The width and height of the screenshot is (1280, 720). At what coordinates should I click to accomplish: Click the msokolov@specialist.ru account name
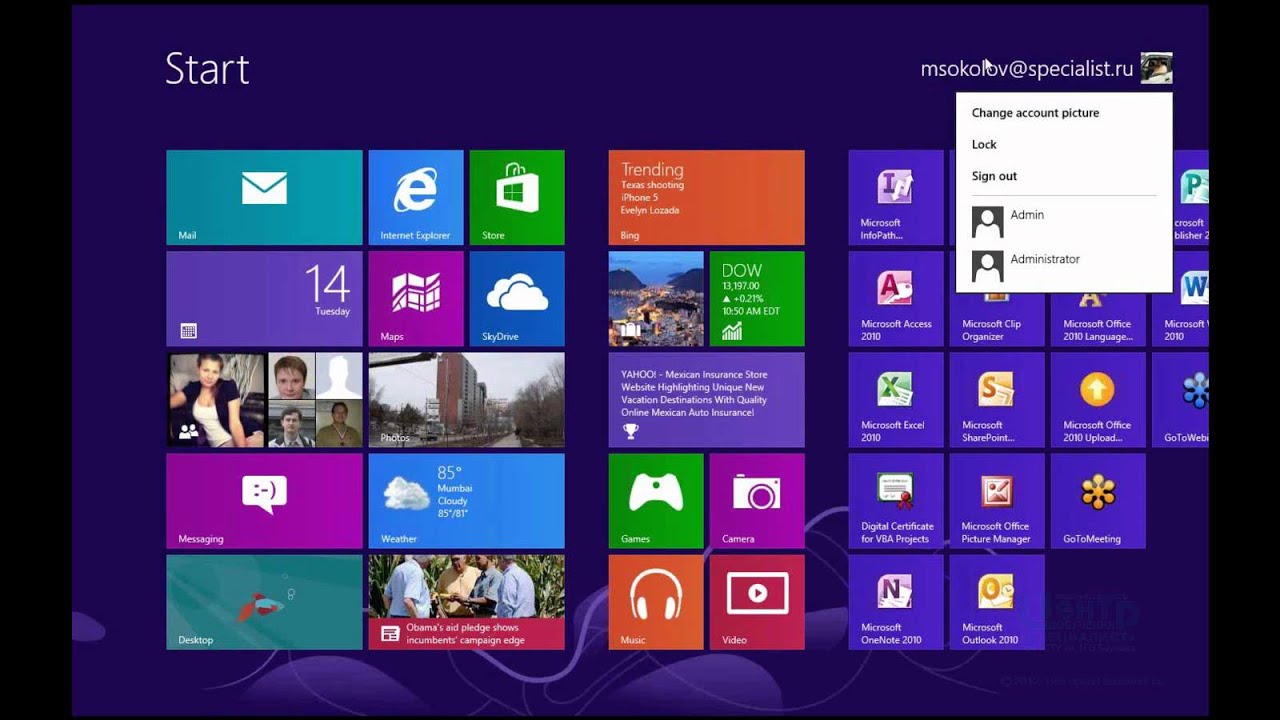(1027, 69)
